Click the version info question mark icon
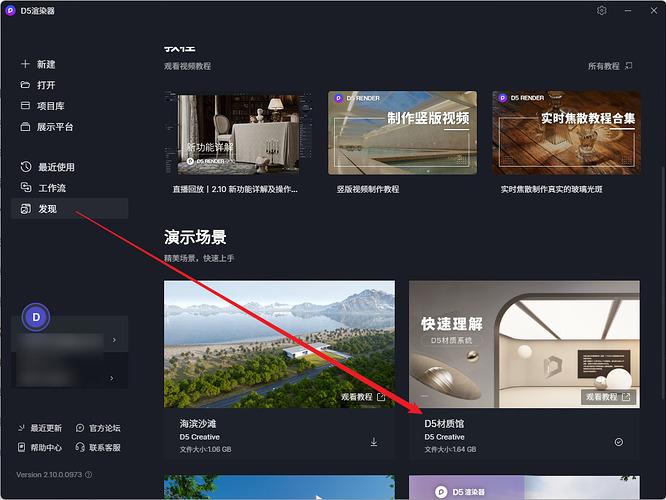The width and height of the screenshot is (666, 500). 88,475
